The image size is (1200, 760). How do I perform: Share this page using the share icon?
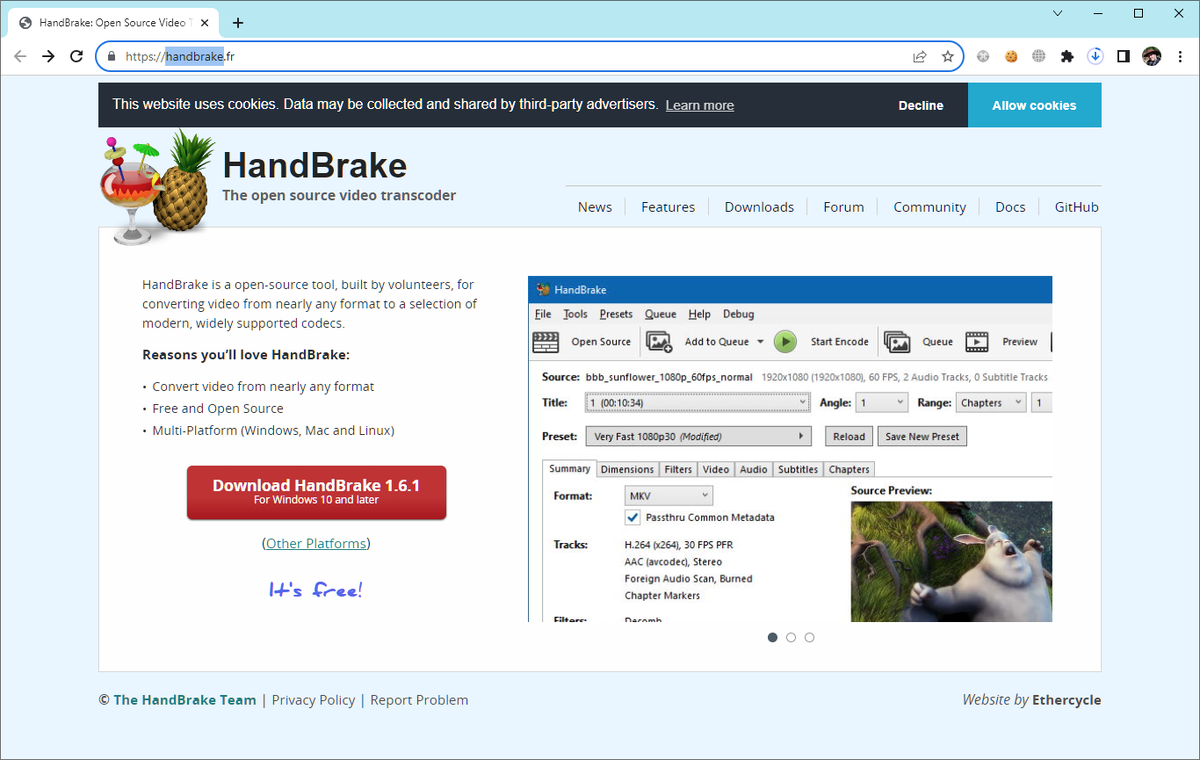[x=919, y=57]
